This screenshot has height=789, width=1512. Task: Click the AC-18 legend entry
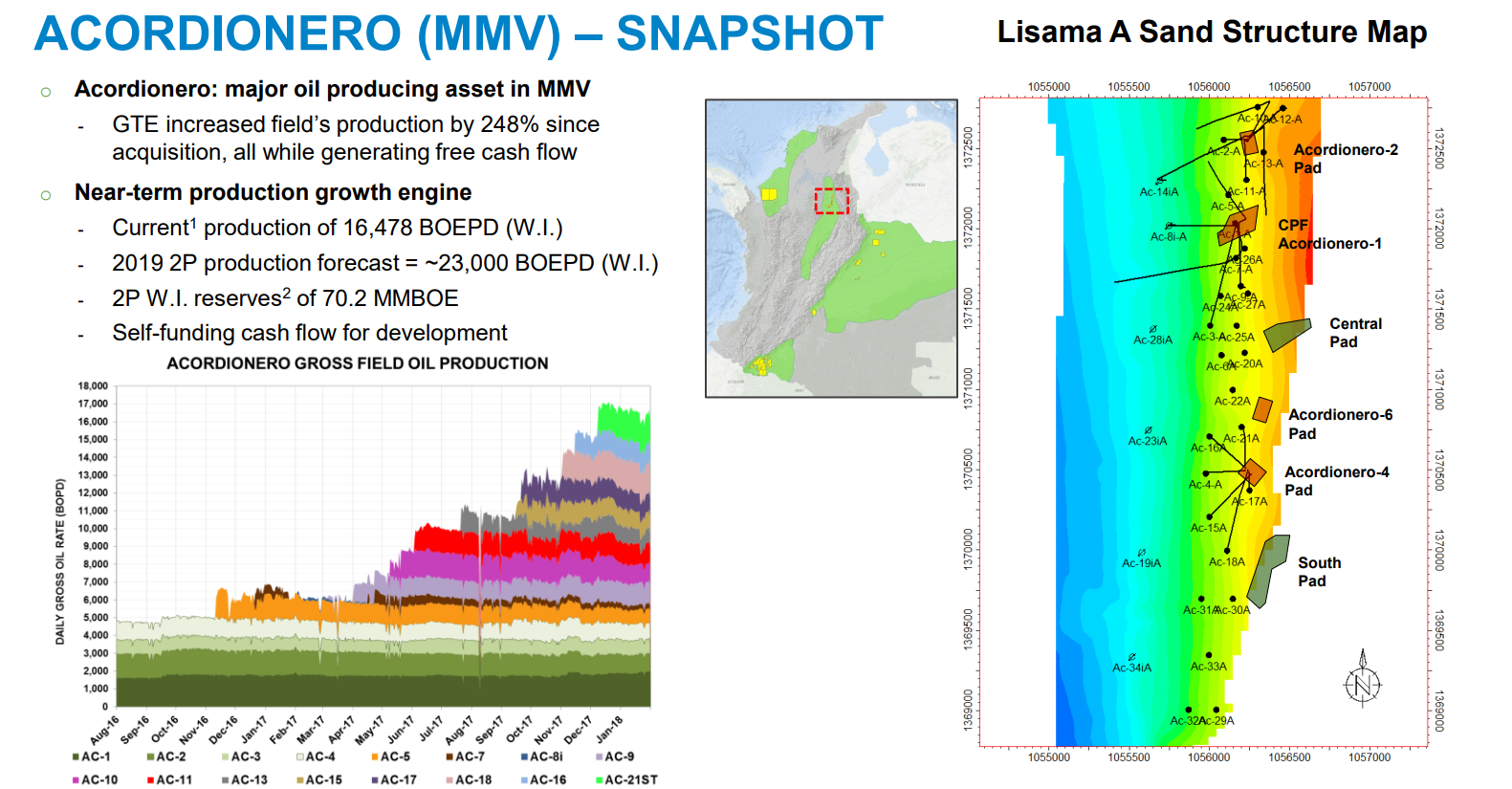(469, 780)
